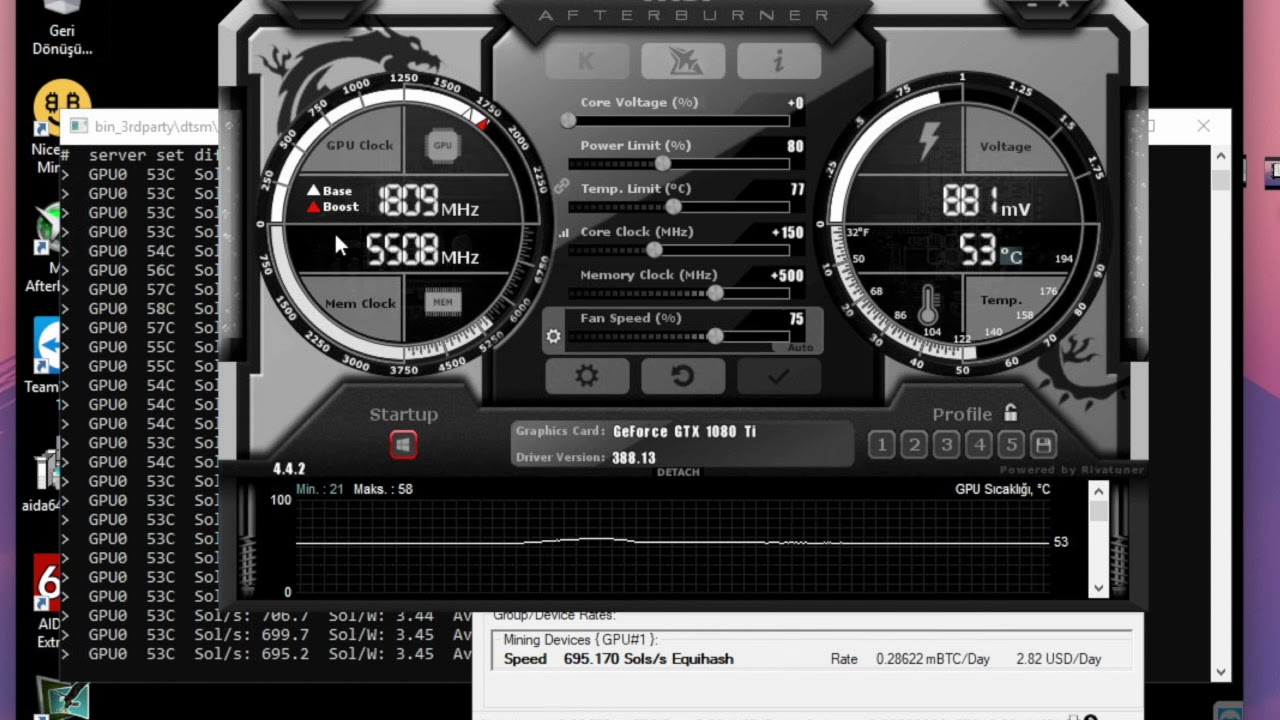Image resolution: width=1280 pixels, height=720 pixels.
Task: Click the Temp. Limit slider handle
Action: coord(673,206)
